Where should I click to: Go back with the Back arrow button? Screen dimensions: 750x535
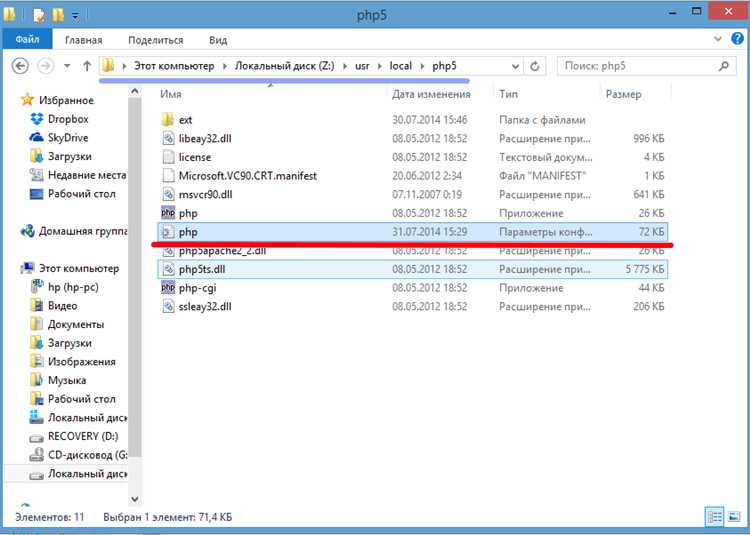(20, 66)
